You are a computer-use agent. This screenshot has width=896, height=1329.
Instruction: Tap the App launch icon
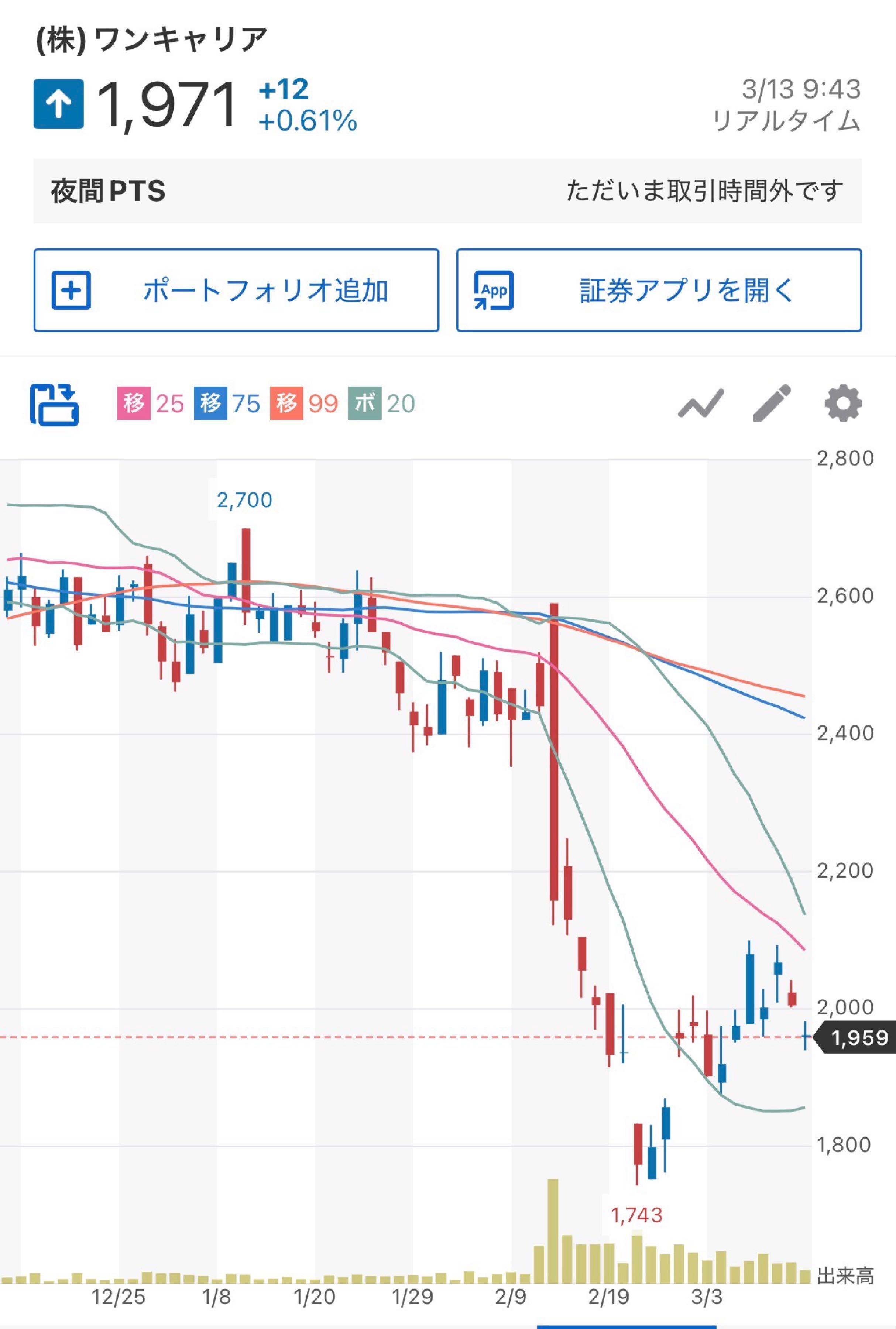click(x=494, y=290)
